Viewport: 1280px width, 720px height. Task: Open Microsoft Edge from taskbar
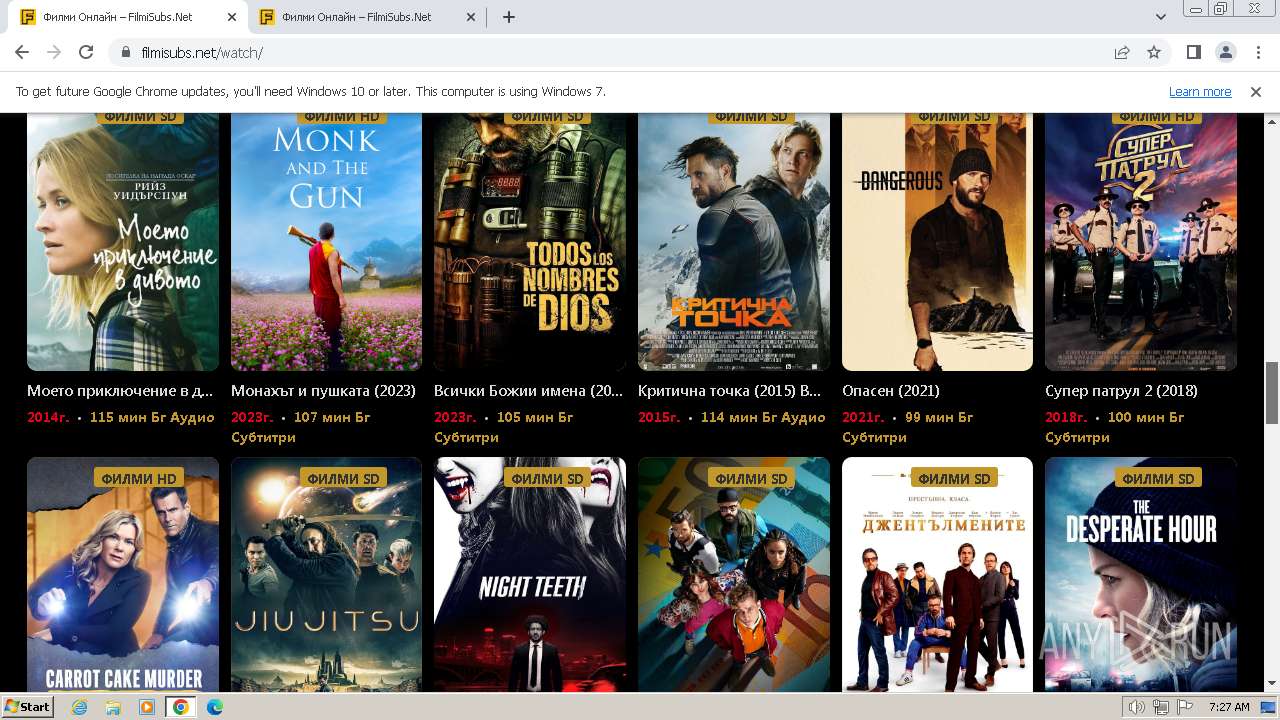click(215, 707)
